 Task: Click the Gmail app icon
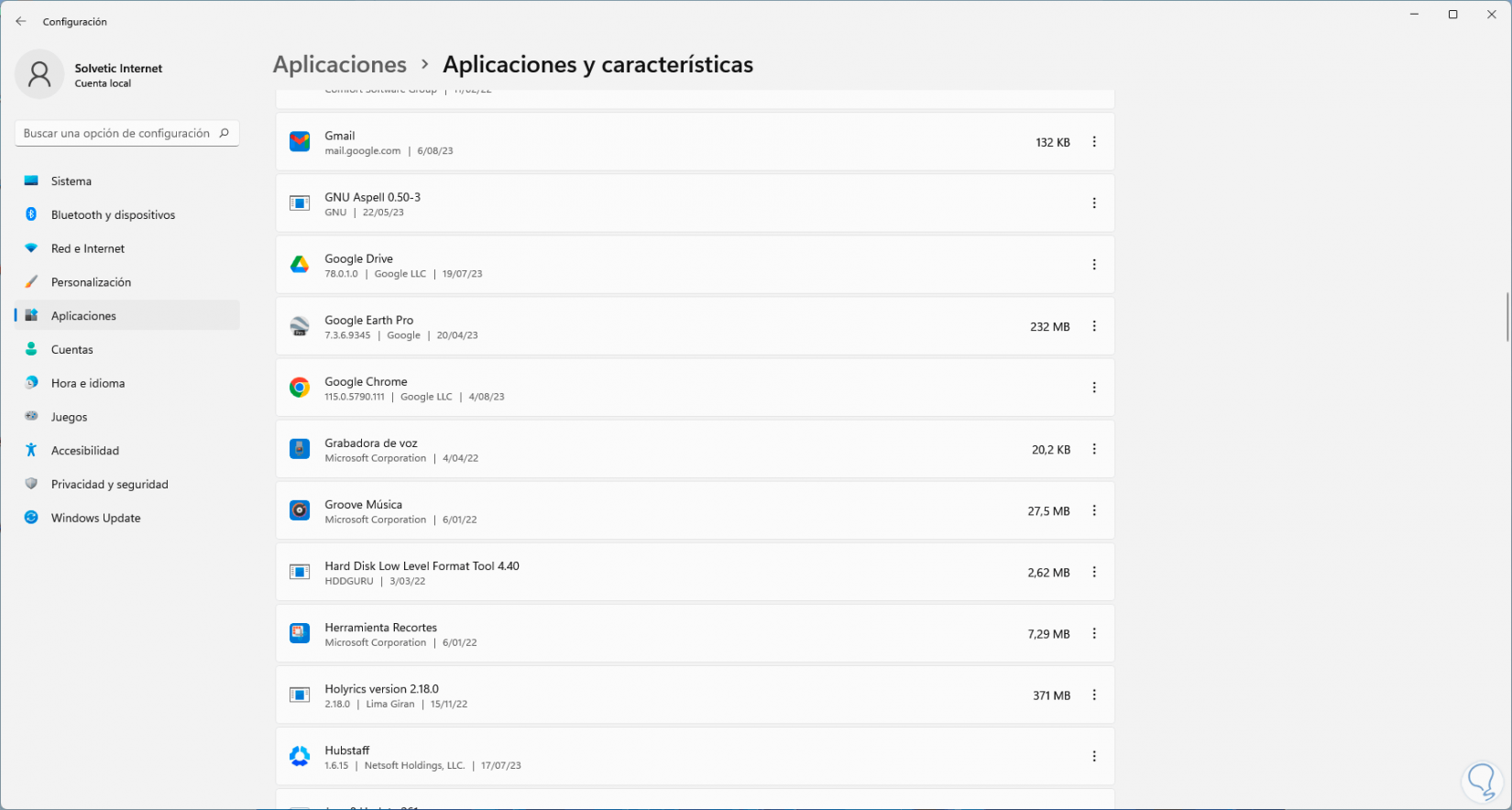pyautogui.click(x=300, y=142)
